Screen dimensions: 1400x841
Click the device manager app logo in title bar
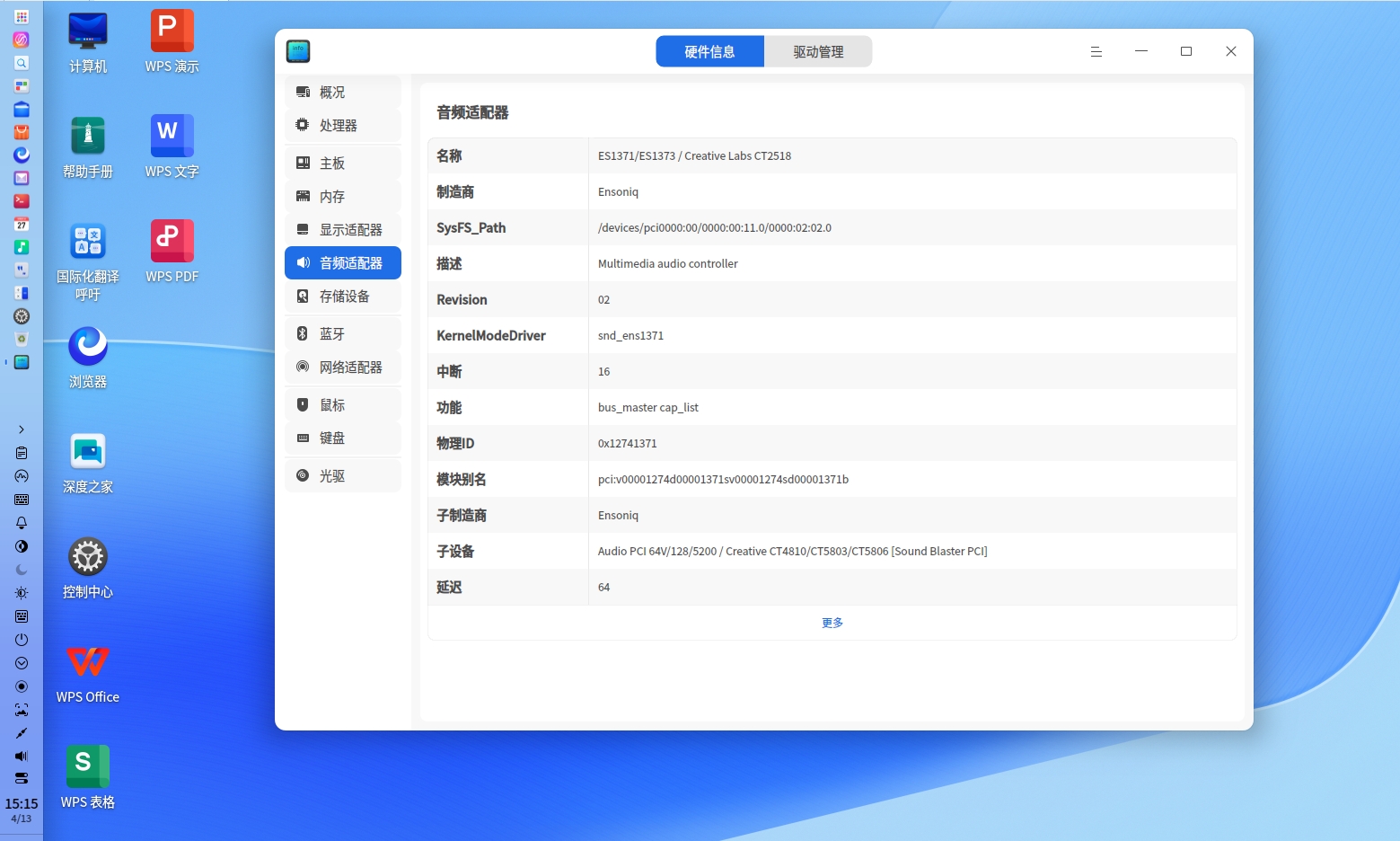pyautogui.click(x=298, y=51)
